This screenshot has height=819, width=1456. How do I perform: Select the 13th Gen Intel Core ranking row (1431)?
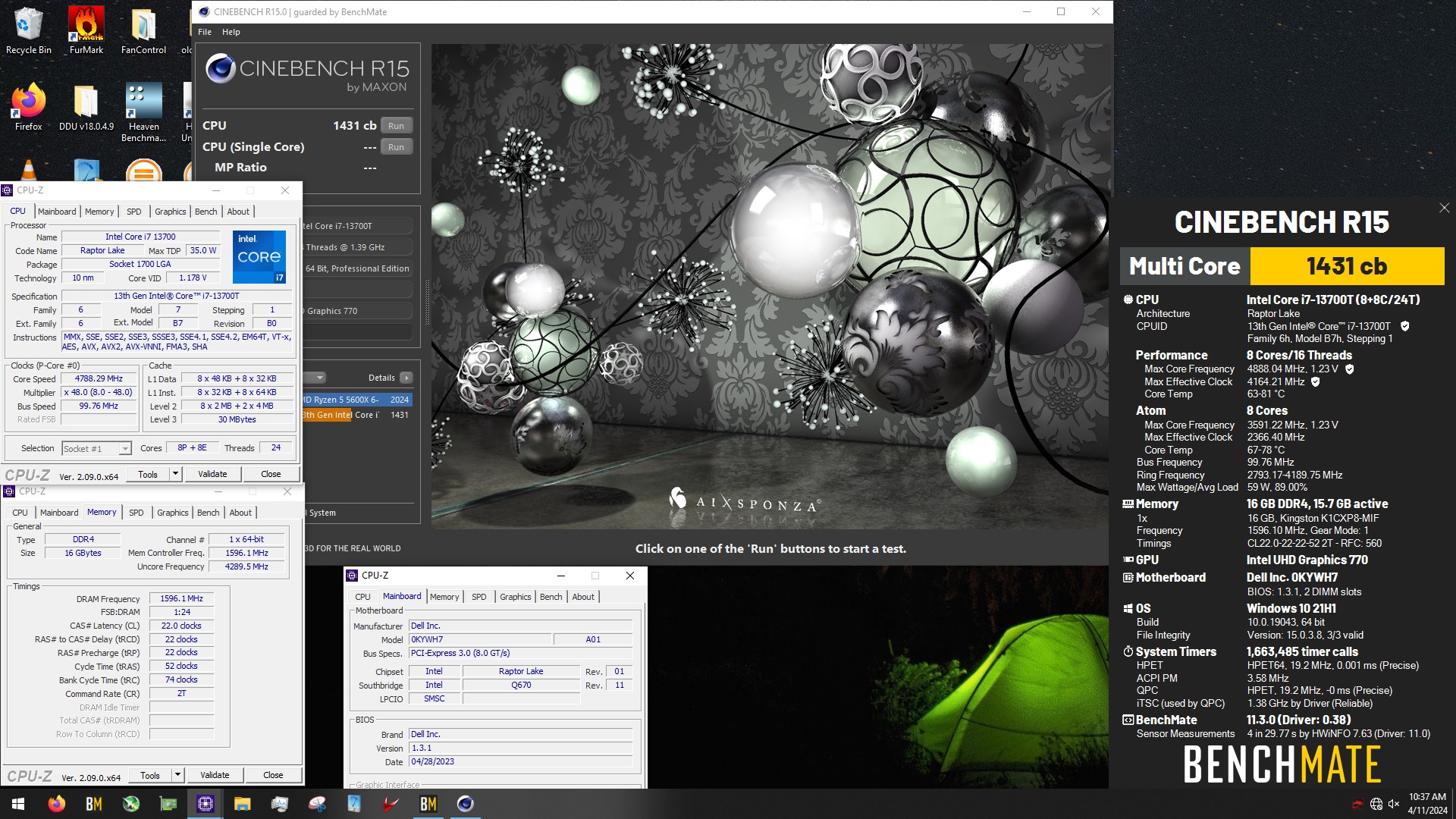[x=356, y=415]
